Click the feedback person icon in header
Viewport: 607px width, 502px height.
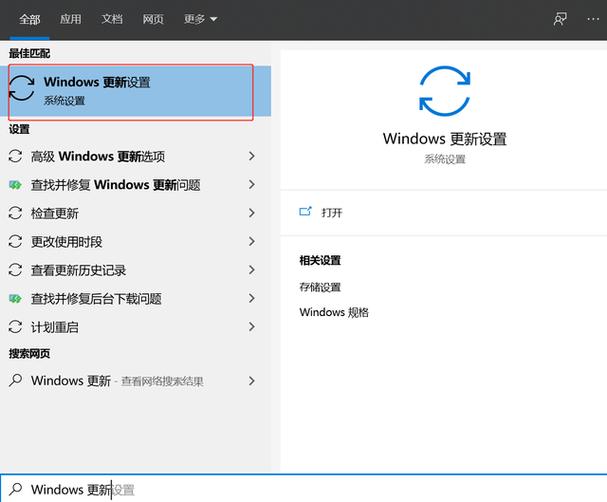[560, 19]
